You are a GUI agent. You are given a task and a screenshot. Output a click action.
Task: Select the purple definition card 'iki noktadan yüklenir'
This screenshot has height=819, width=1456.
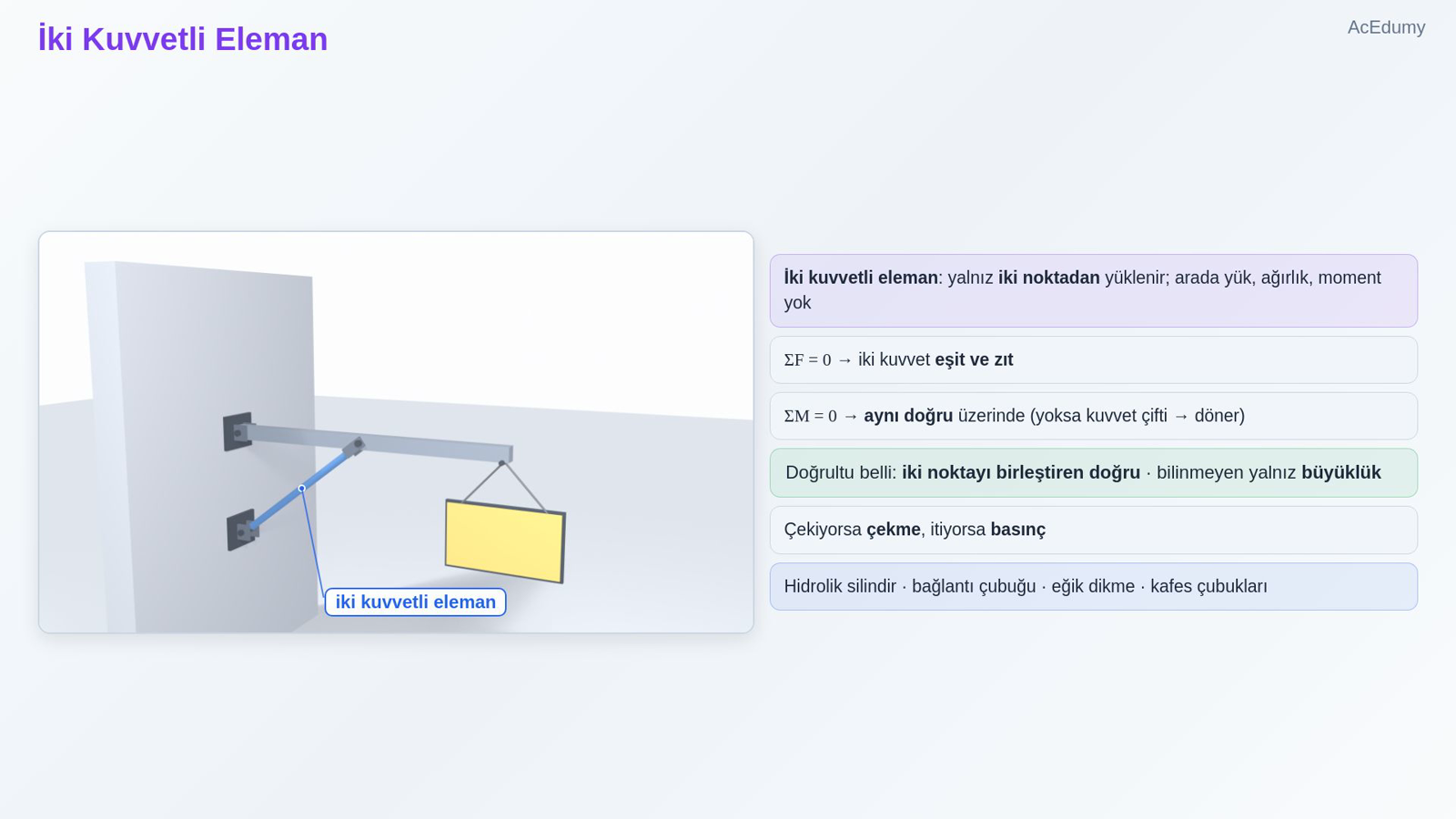pyautogui.click(x=1093, y=290)
